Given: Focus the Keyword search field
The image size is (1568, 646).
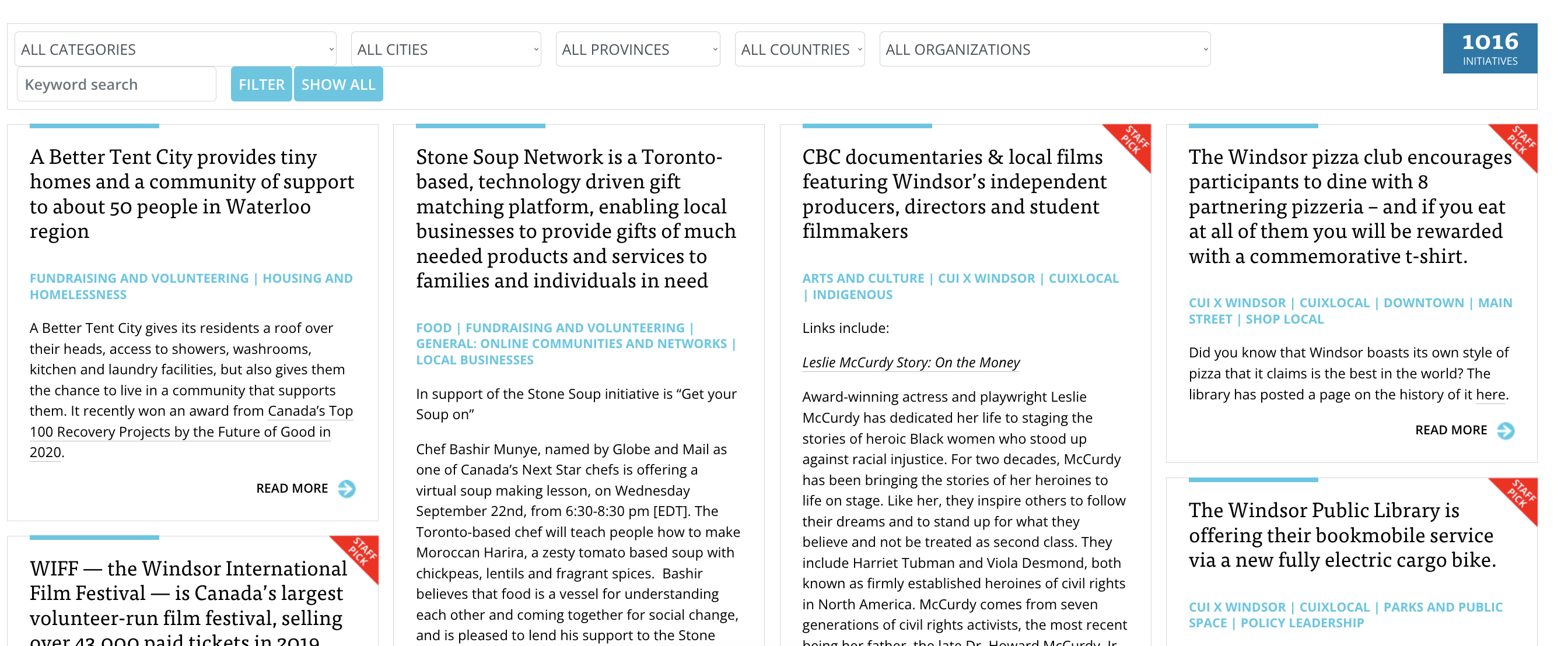Looking at the screenshot, I should coord(116,85).
